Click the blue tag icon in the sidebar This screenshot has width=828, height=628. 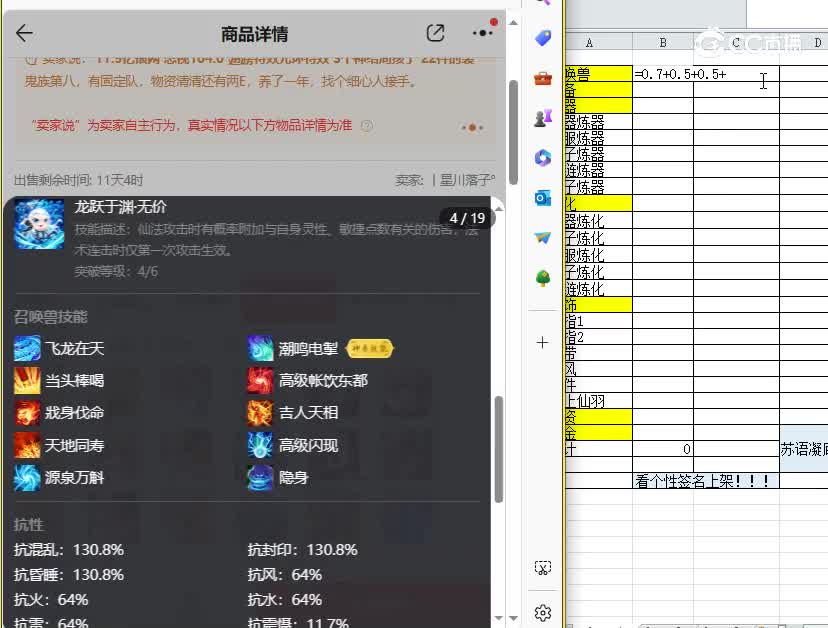tap(542, 37)
